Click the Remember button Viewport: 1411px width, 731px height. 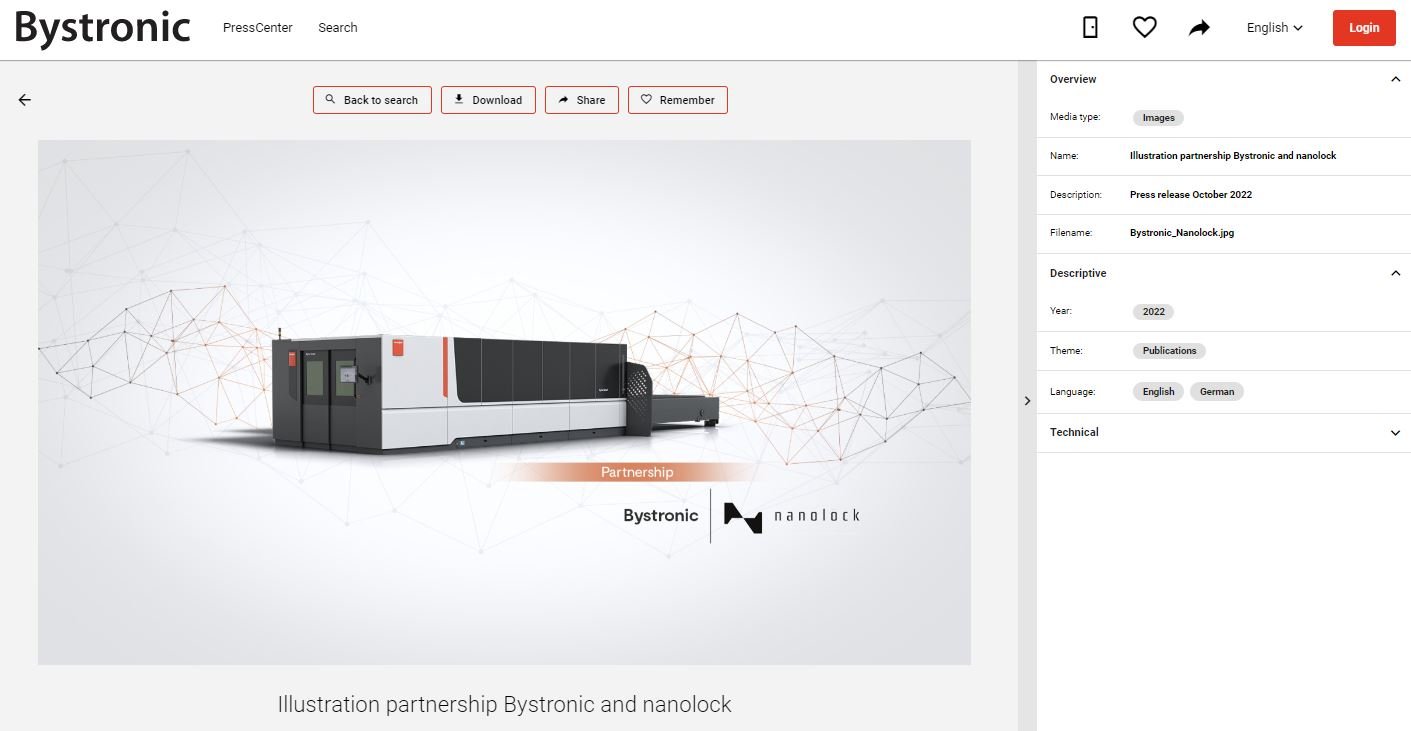tap(678, 100)
